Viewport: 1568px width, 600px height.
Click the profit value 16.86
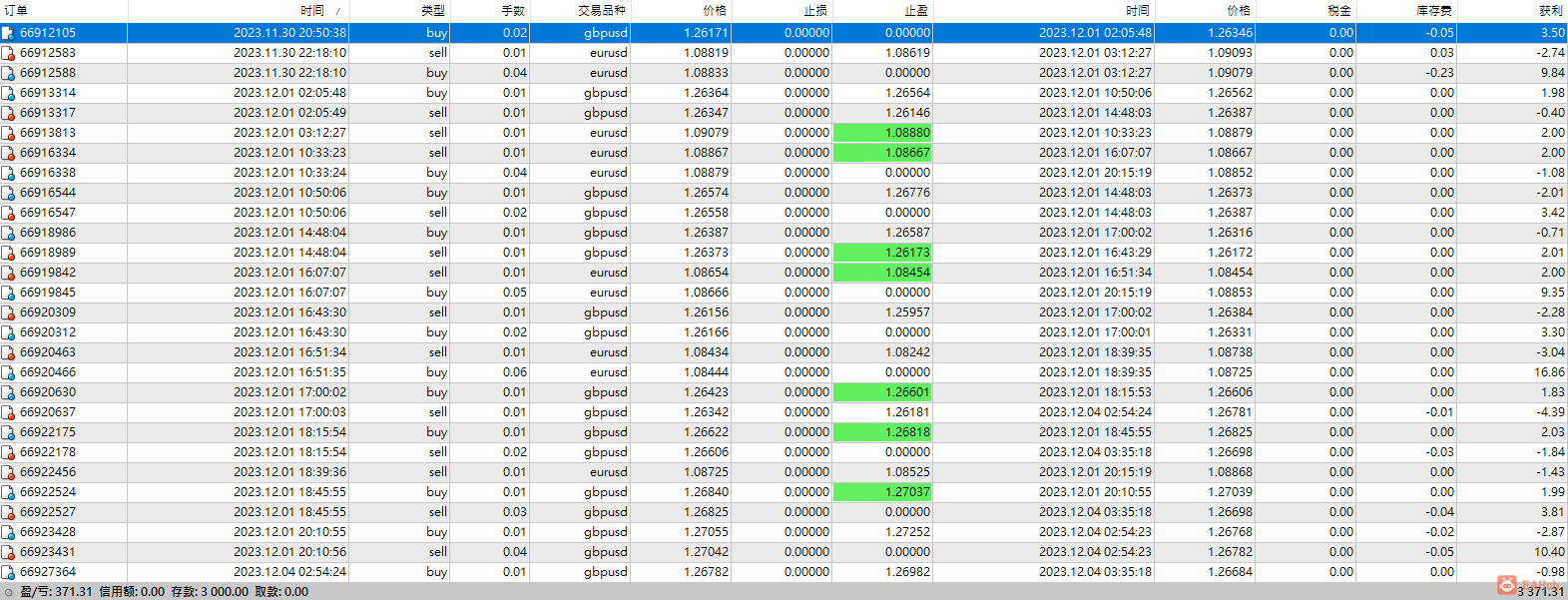pyautogui.click(x=1549, y=372)
